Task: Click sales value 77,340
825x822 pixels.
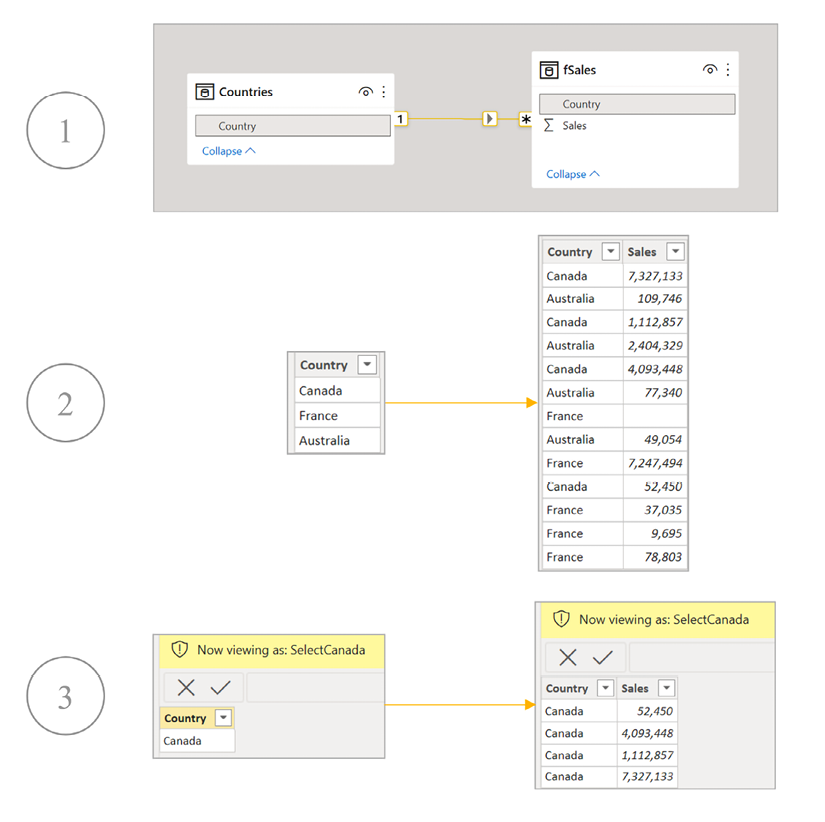Action: (663, 392)
